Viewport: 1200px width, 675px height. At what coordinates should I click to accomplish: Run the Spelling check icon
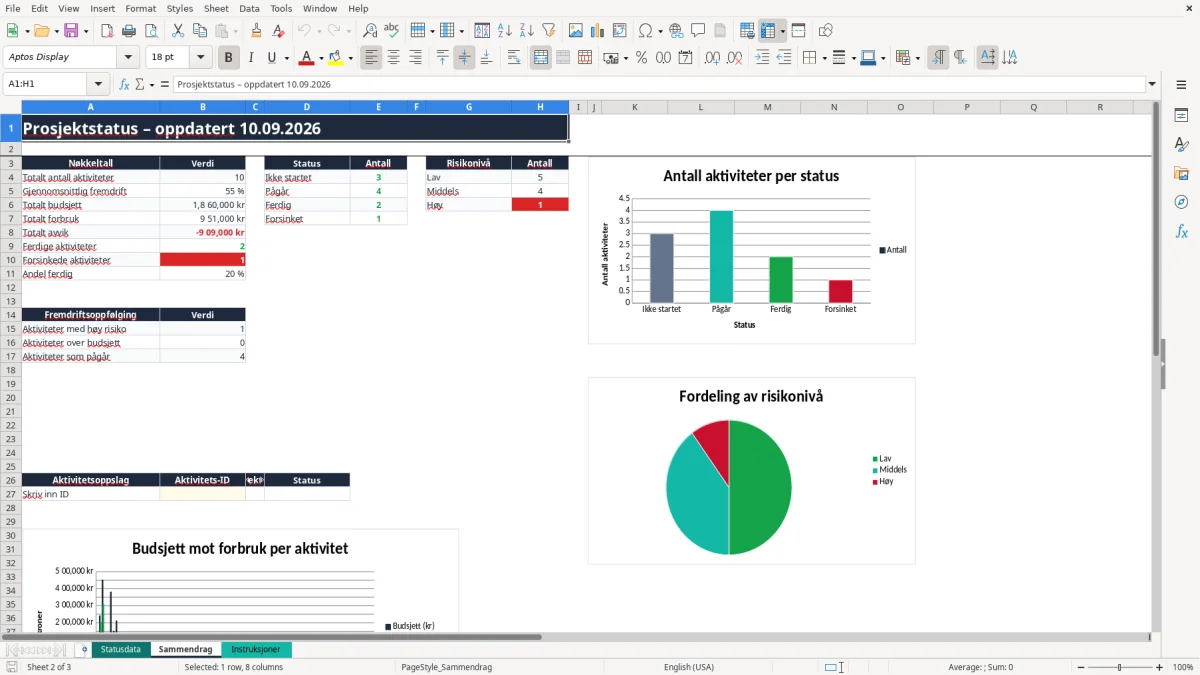392,31
